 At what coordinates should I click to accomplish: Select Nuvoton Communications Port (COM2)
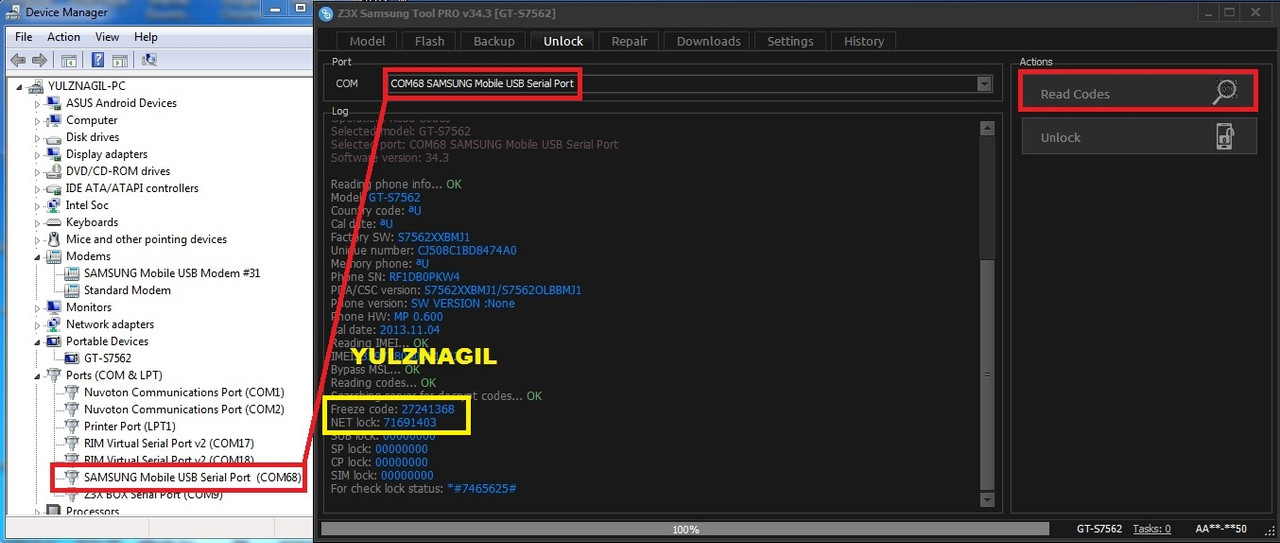(x=184, y=409)
